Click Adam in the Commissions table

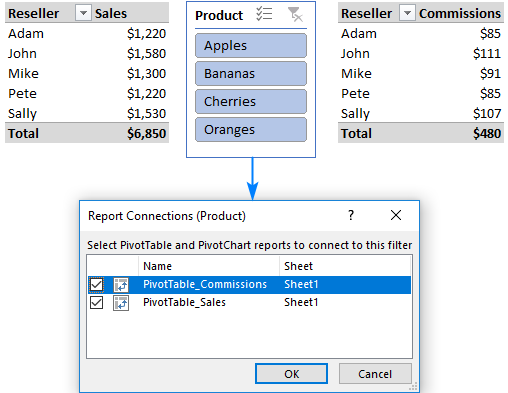point(359,34)
